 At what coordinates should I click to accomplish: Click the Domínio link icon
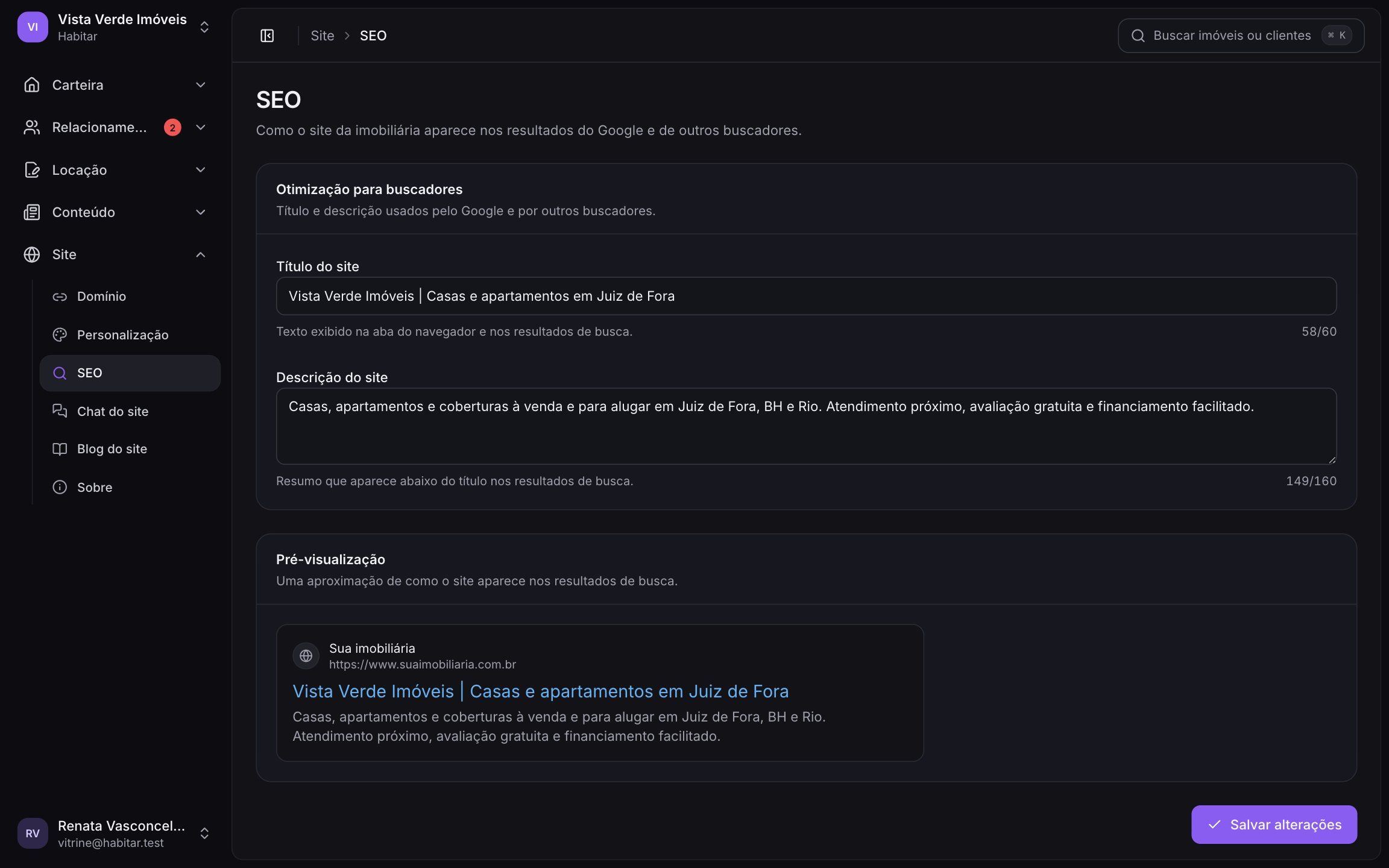click(60, 297)
